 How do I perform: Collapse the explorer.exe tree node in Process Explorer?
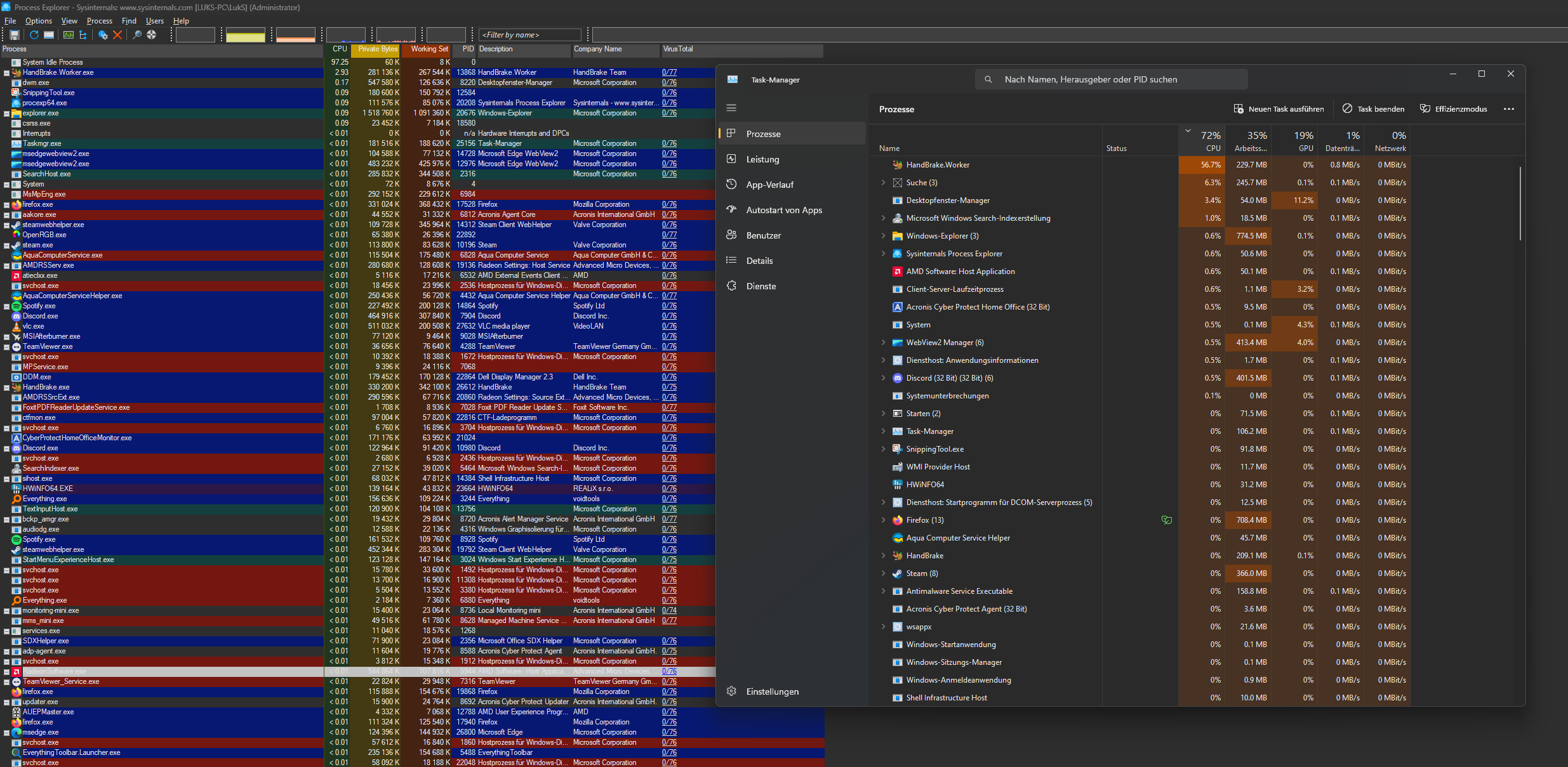point(7,114)
